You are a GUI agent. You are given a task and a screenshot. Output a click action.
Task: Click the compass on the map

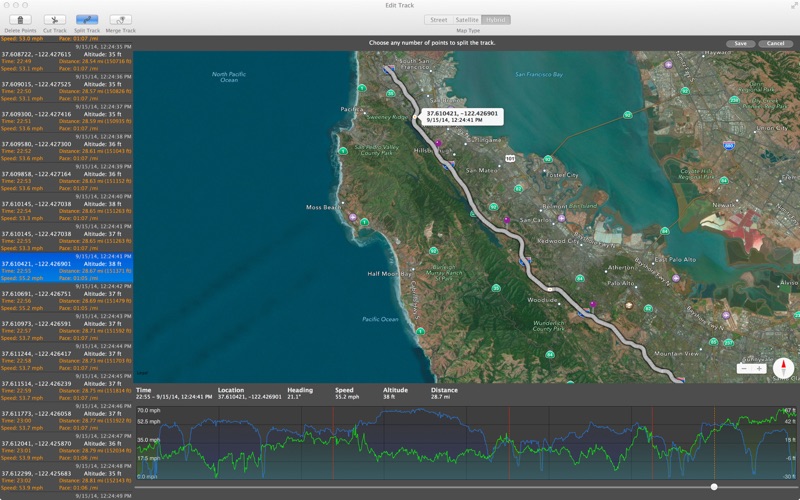coord(783,368)
